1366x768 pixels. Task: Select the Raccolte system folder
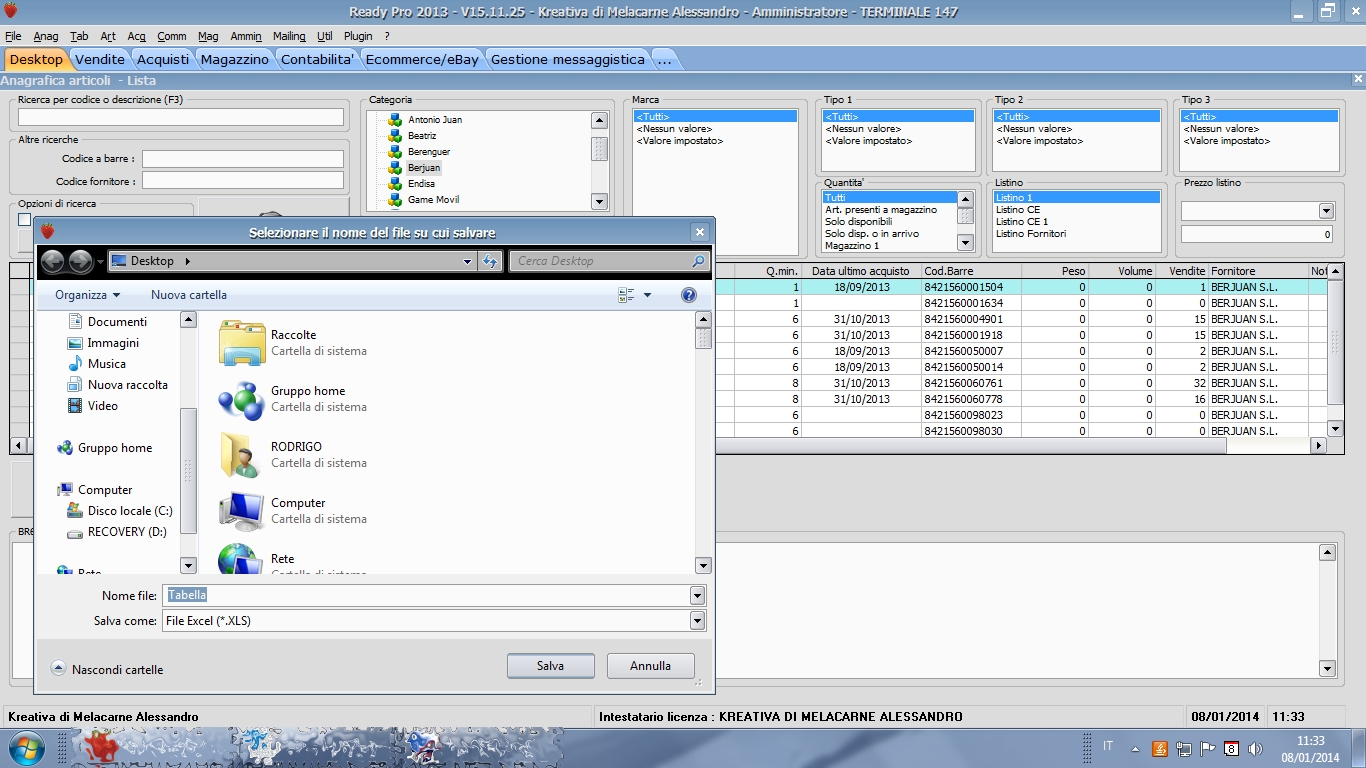pos(293,342)
